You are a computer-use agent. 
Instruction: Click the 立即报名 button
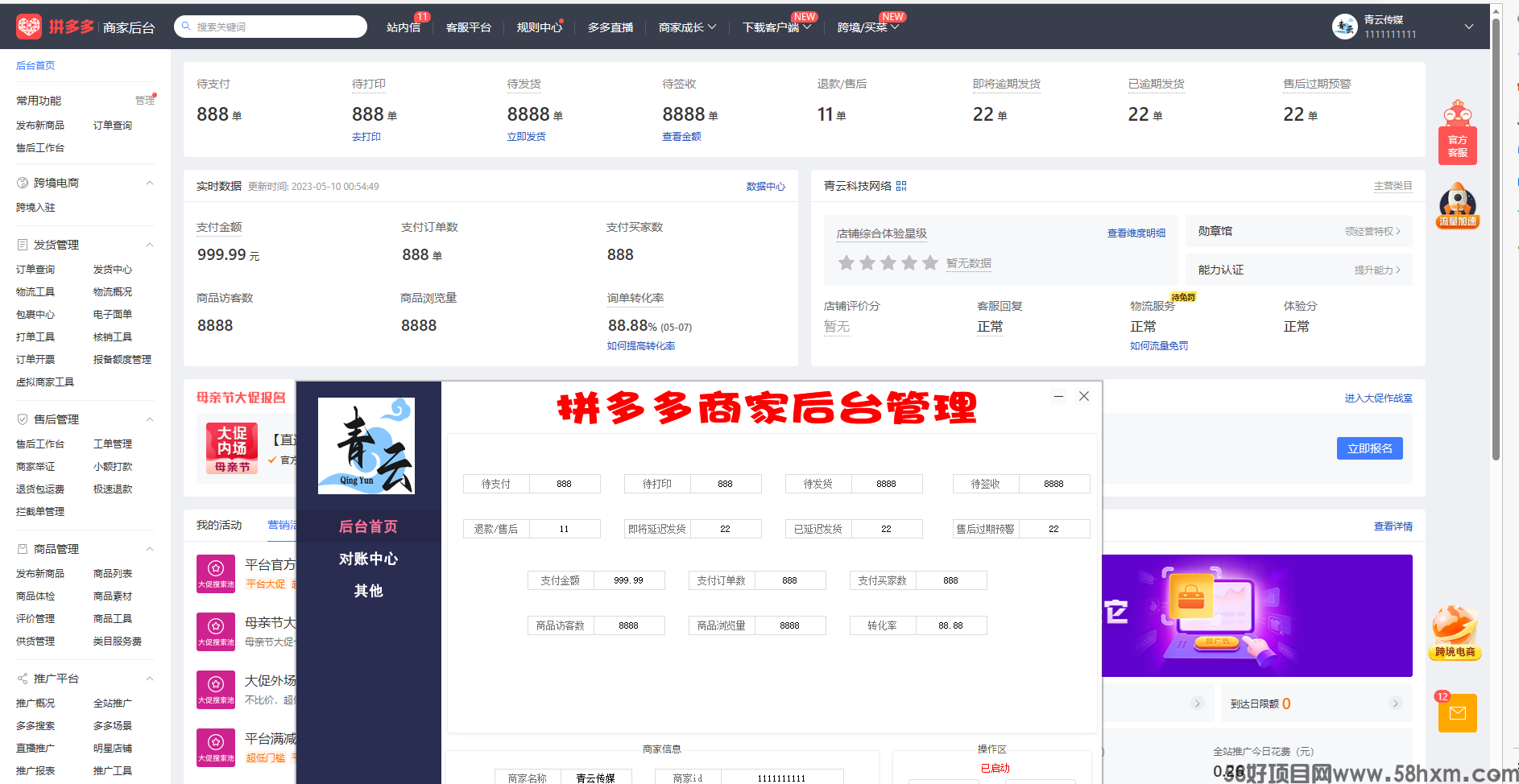[1369, 448]
